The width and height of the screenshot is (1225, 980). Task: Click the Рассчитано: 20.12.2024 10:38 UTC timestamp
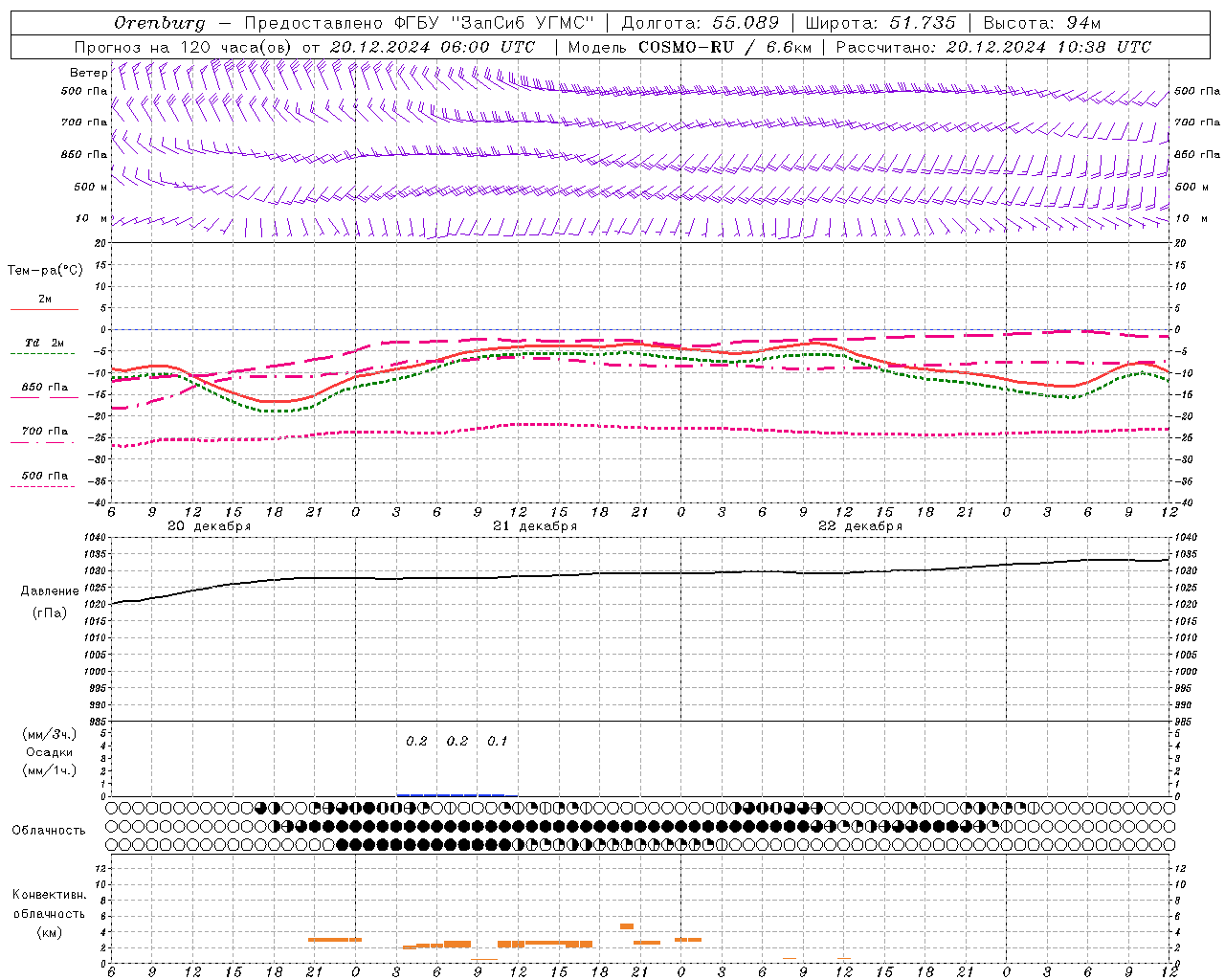pos(993,47)
